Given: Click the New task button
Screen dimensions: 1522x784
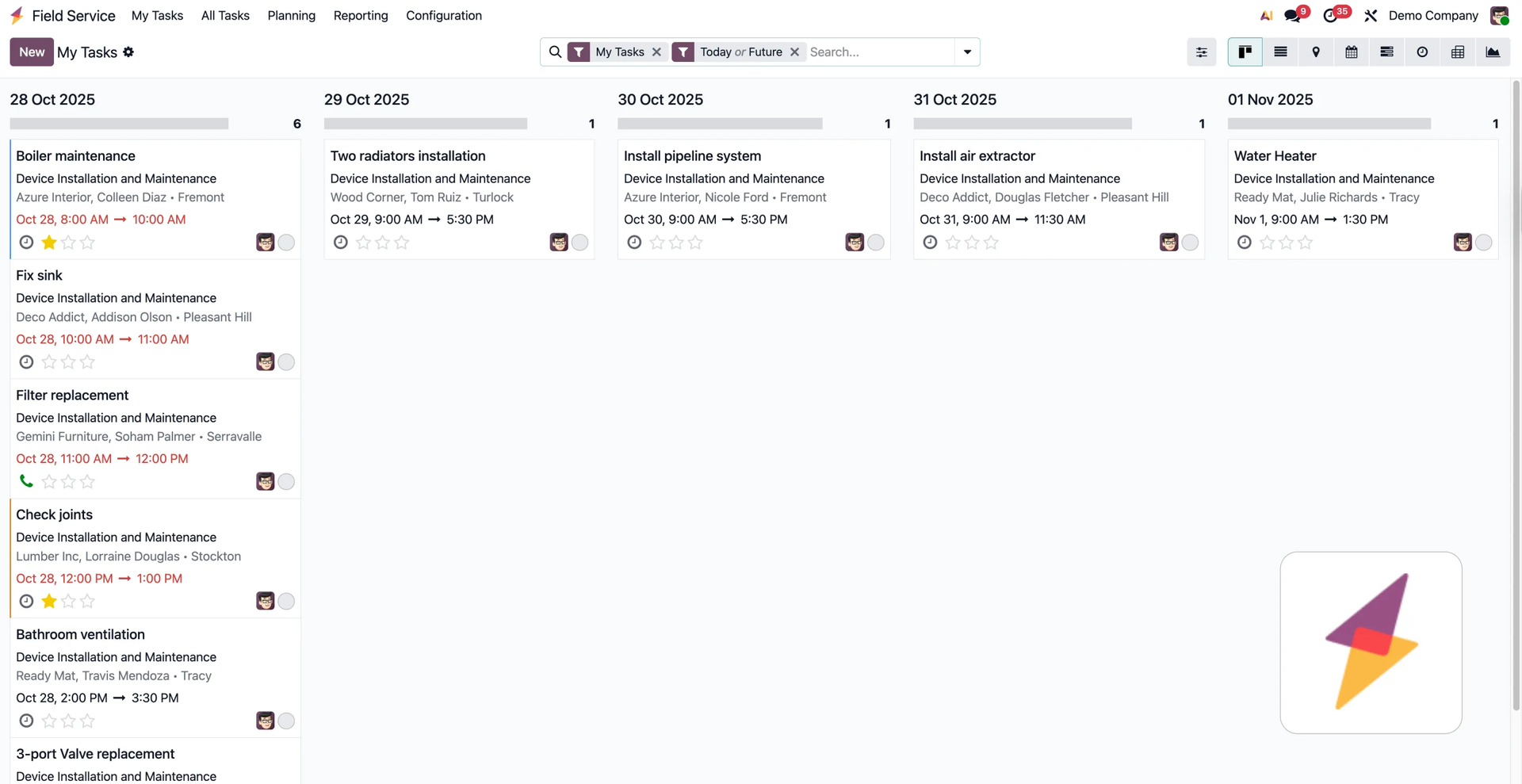Looking at the screenshot, I should (32, 52).
